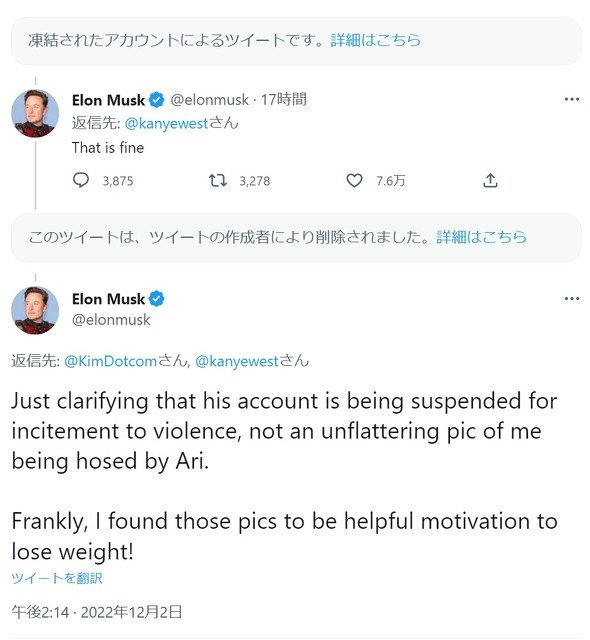Open 詳細はこちら link in deleted tweet notice
Viewport: 590px width, 640px height.
pos(481,237)
